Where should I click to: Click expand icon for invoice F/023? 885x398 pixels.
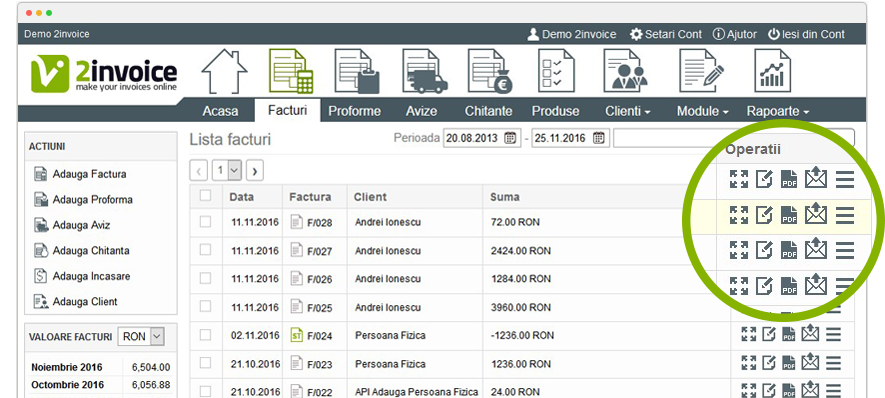tap(748, 362)
